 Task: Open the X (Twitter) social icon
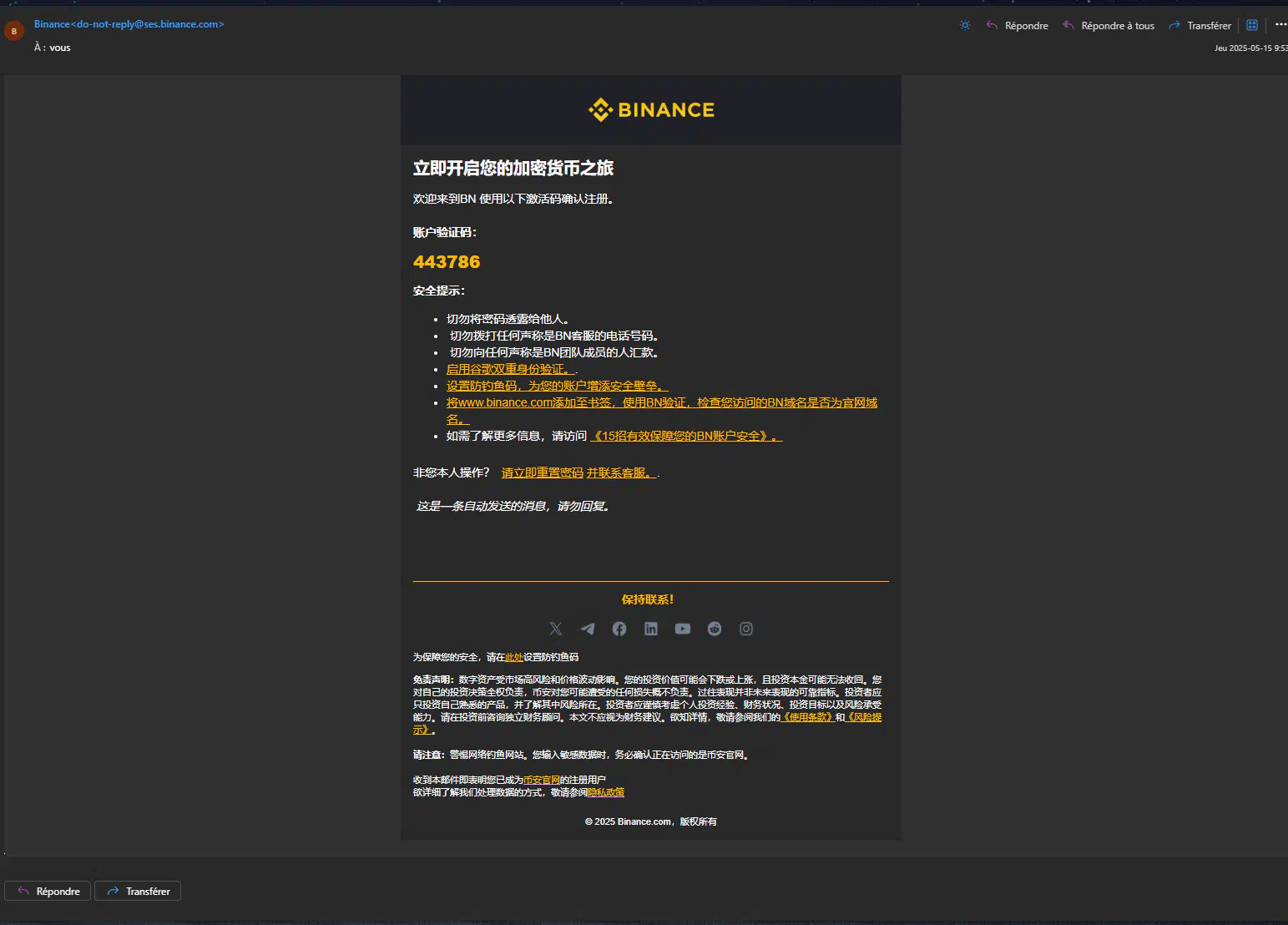click(556, 629)
